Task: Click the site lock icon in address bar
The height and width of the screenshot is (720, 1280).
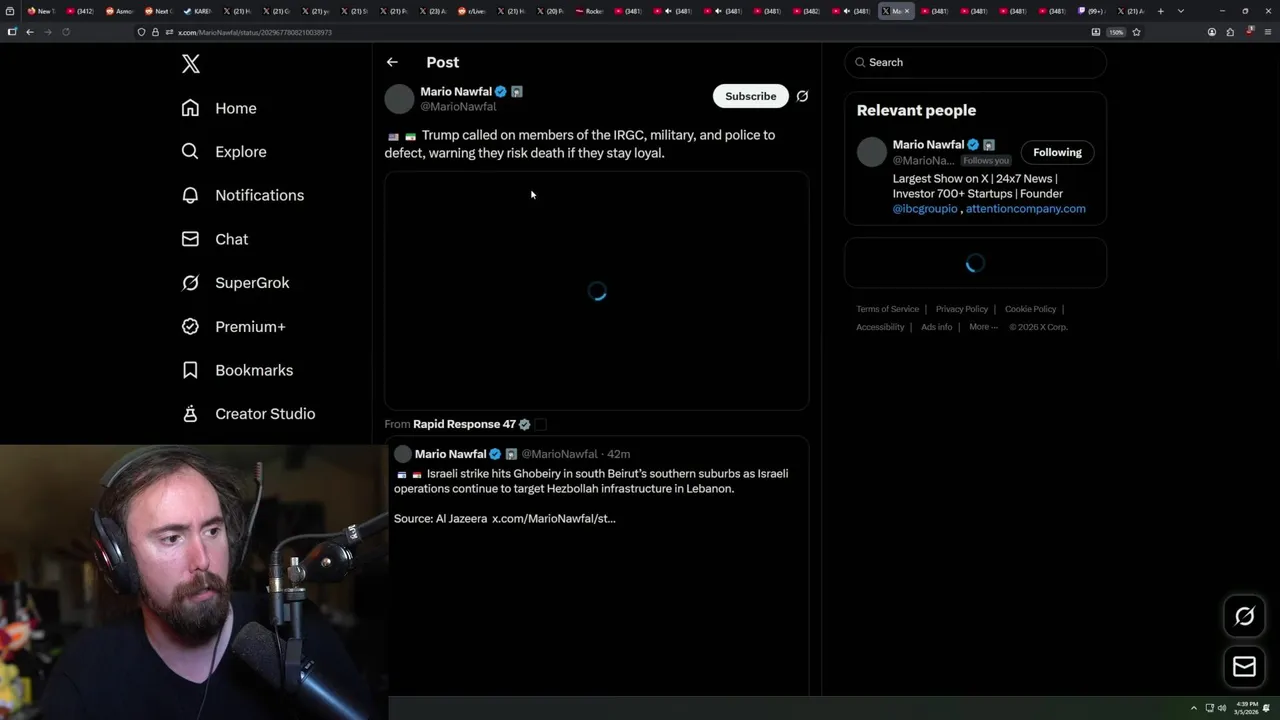Action: click(x=155, y=32)
